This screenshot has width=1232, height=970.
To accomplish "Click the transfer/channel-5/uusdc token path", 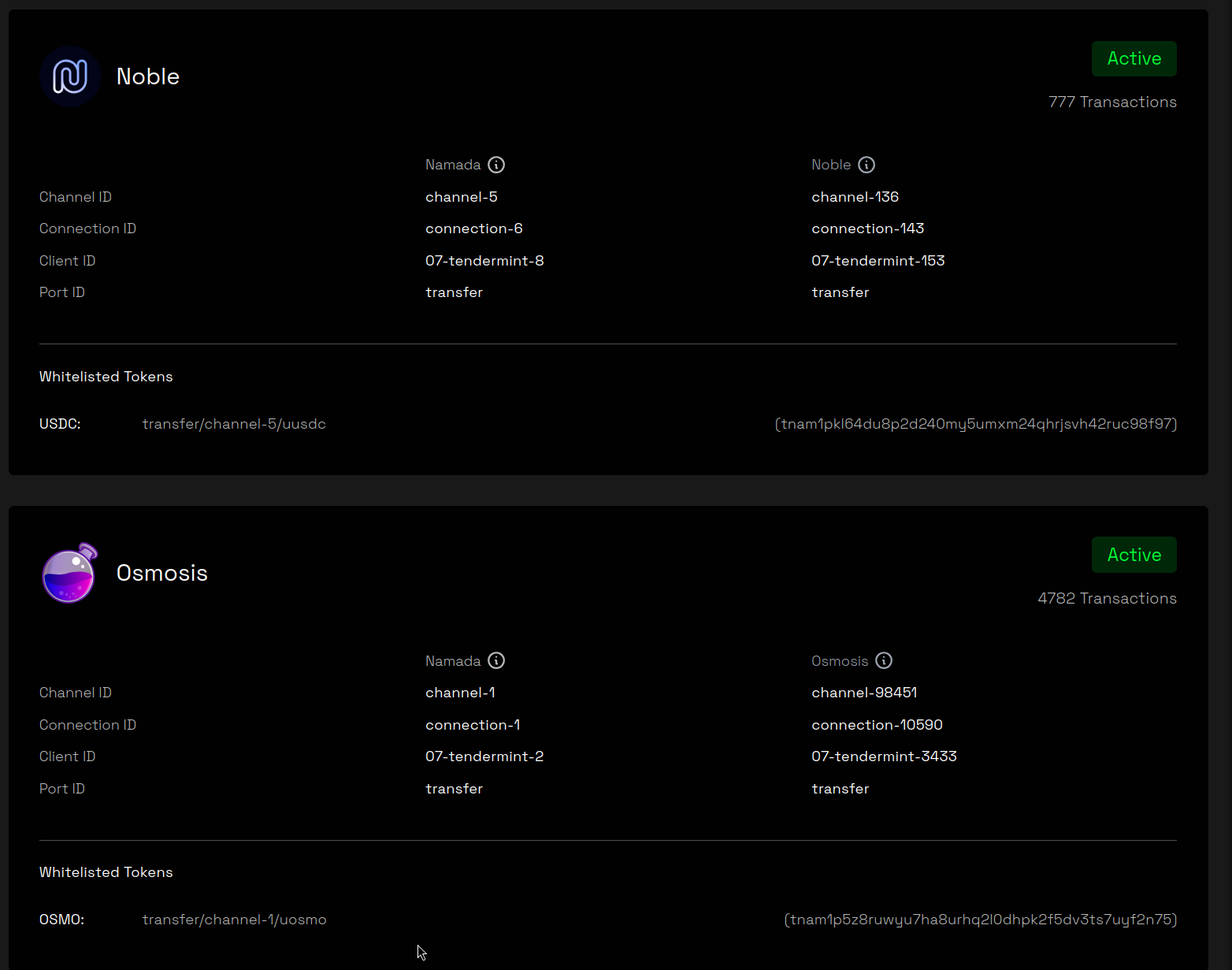I will 234,424.
